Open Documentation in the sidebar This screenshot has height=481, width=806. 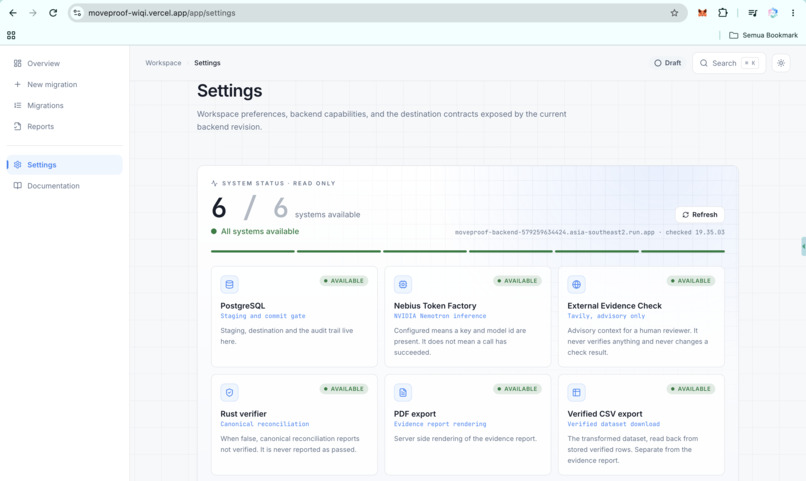click(65, 186)
